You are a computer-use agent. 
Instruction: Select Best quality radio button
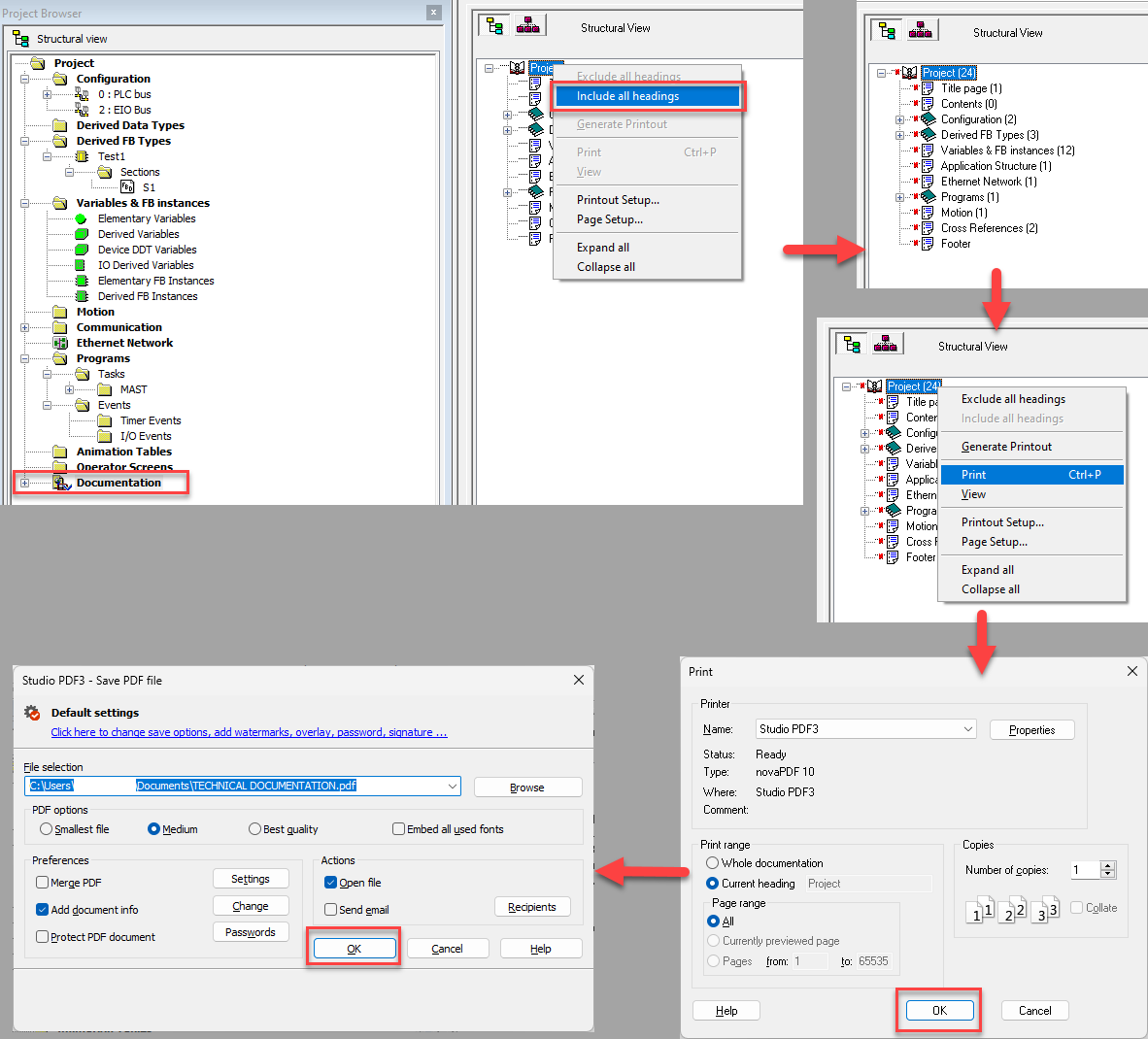pyautogui.click(x=254, y=829)
